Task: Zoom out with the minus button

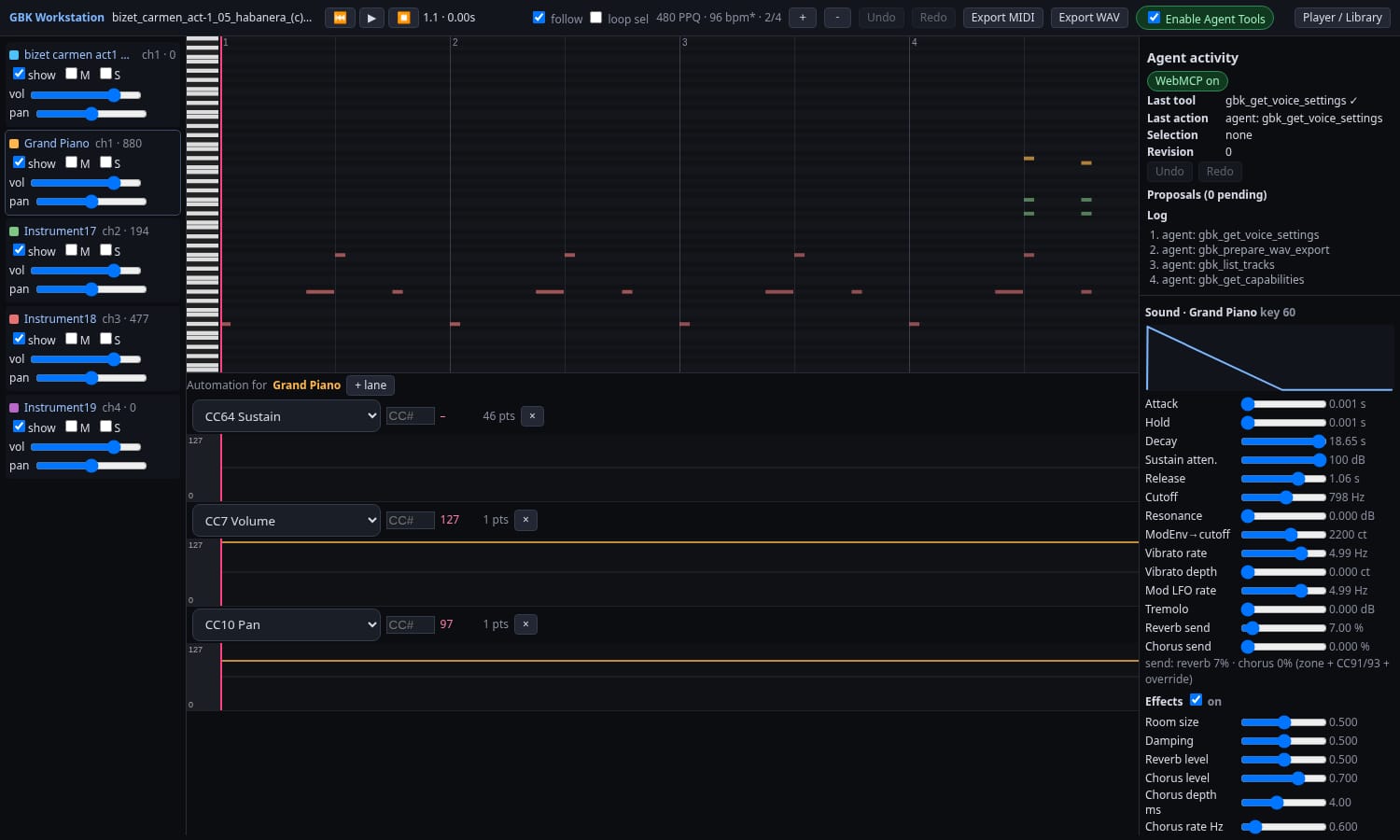Action: [x=837, y=18]
